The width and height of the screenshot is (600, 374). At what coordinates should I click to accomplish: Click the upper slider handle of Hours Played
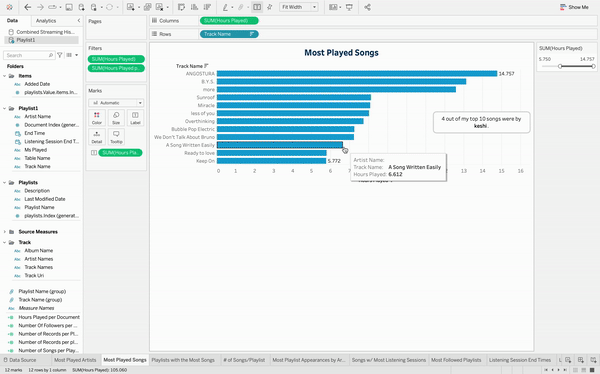coord(593,66)
